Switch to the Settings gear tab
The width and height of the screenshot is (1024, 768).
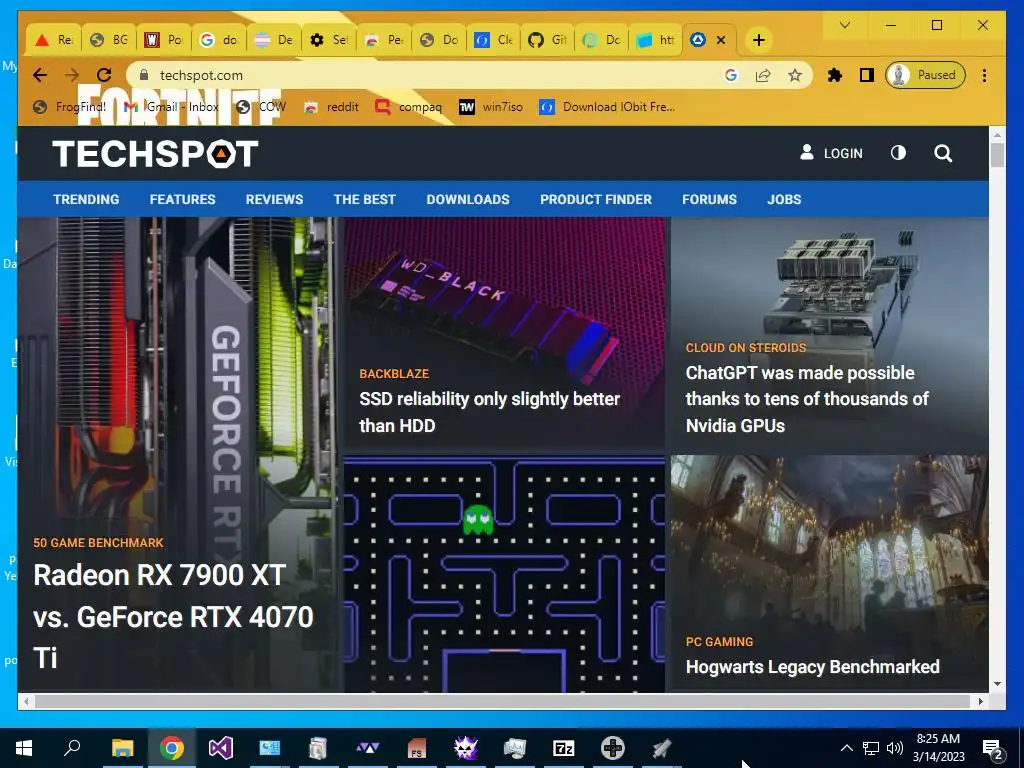(x=328, y=40)
